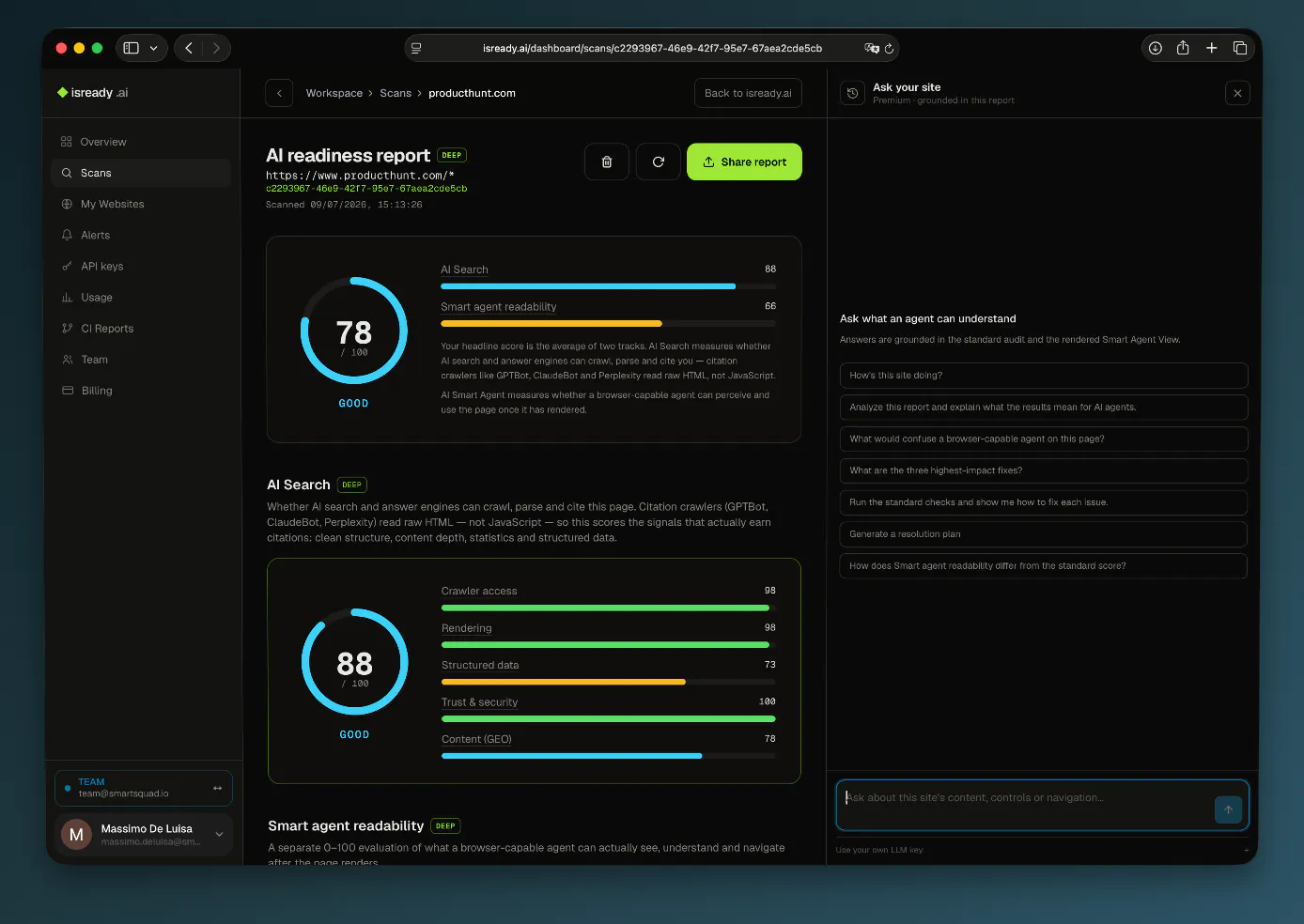Toggle the browser sidebar button

pyautogui.click(x=132, y=48)
